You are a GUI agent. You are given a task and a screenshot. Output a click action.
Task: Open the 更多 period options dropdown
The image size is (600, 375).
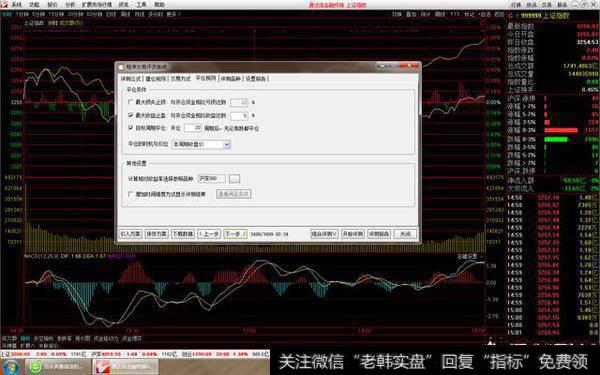[x=173, y=14]
